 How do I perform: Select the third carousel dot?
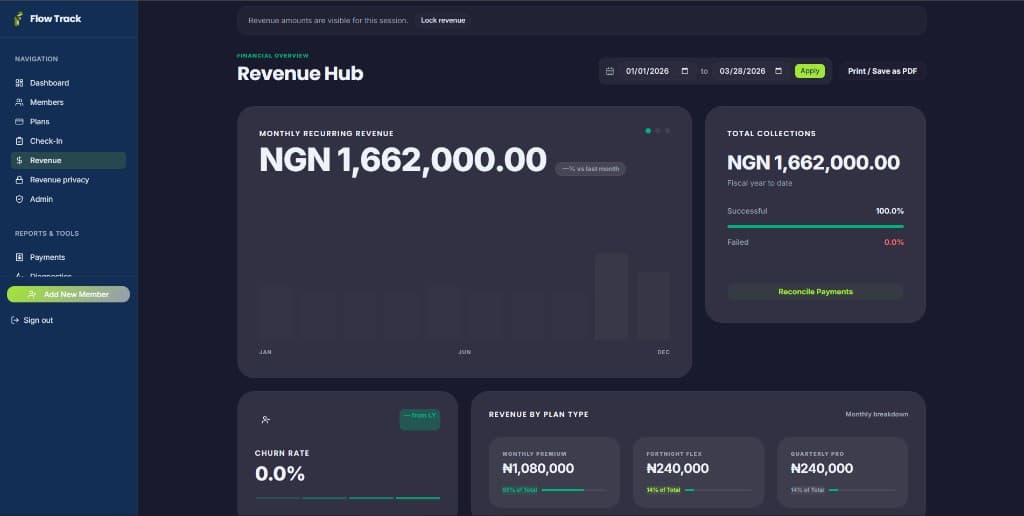(667, 131)
